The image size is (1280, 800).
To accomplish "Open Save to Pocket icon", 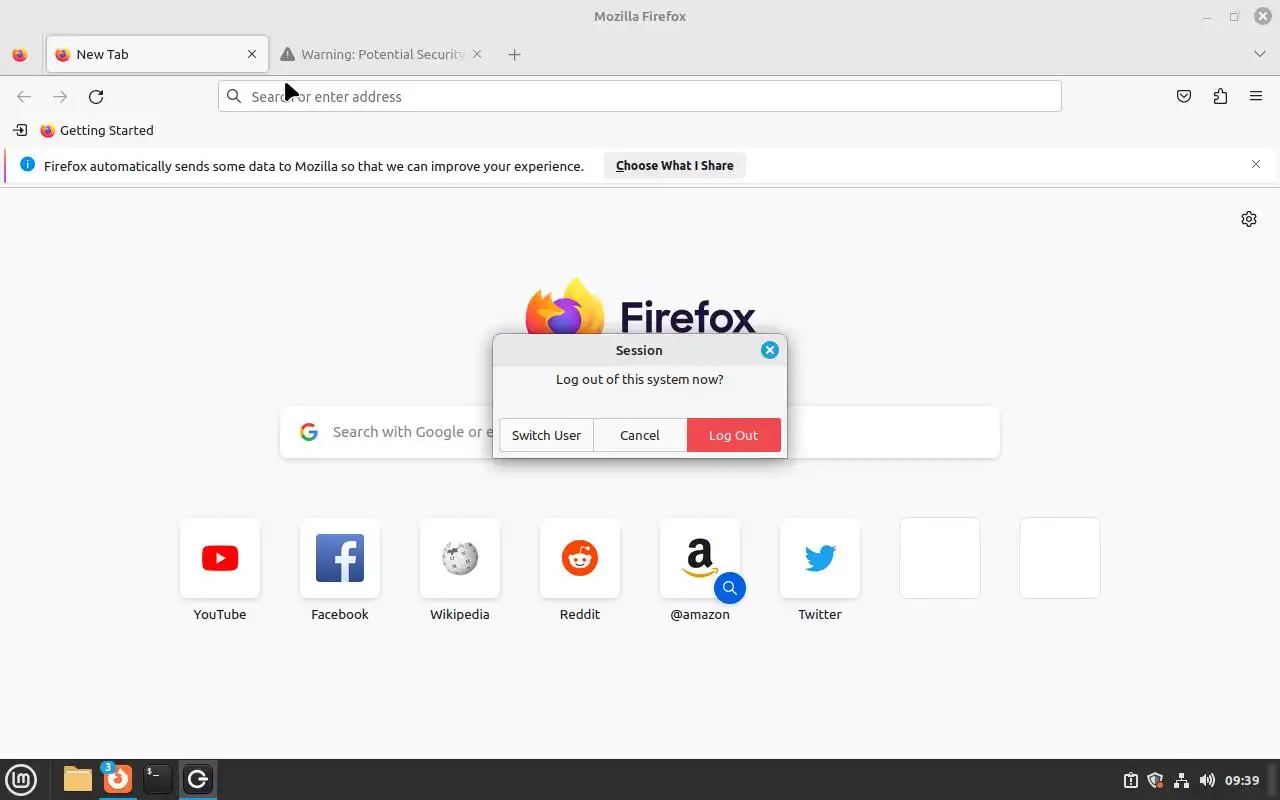I will tap(1184, 97).
